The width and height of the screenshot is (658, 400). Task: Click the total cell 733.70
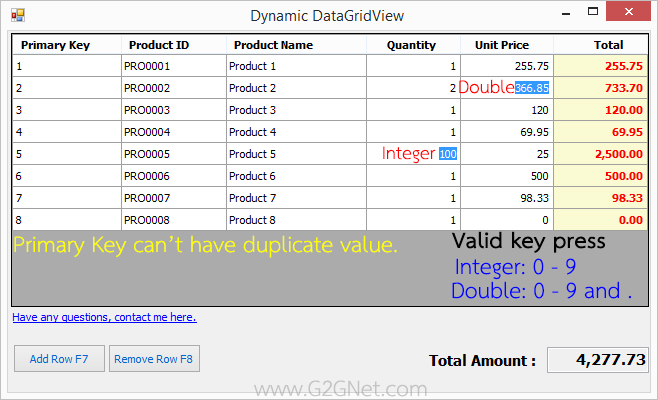tap(601, 88)
